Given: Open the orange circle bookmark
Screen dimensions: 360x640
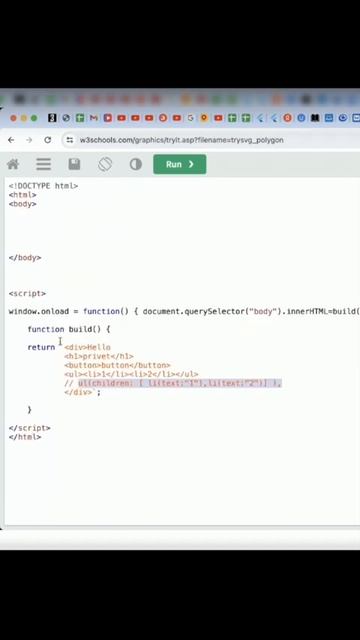Looking at the screenshot, I should click(163, 118).
